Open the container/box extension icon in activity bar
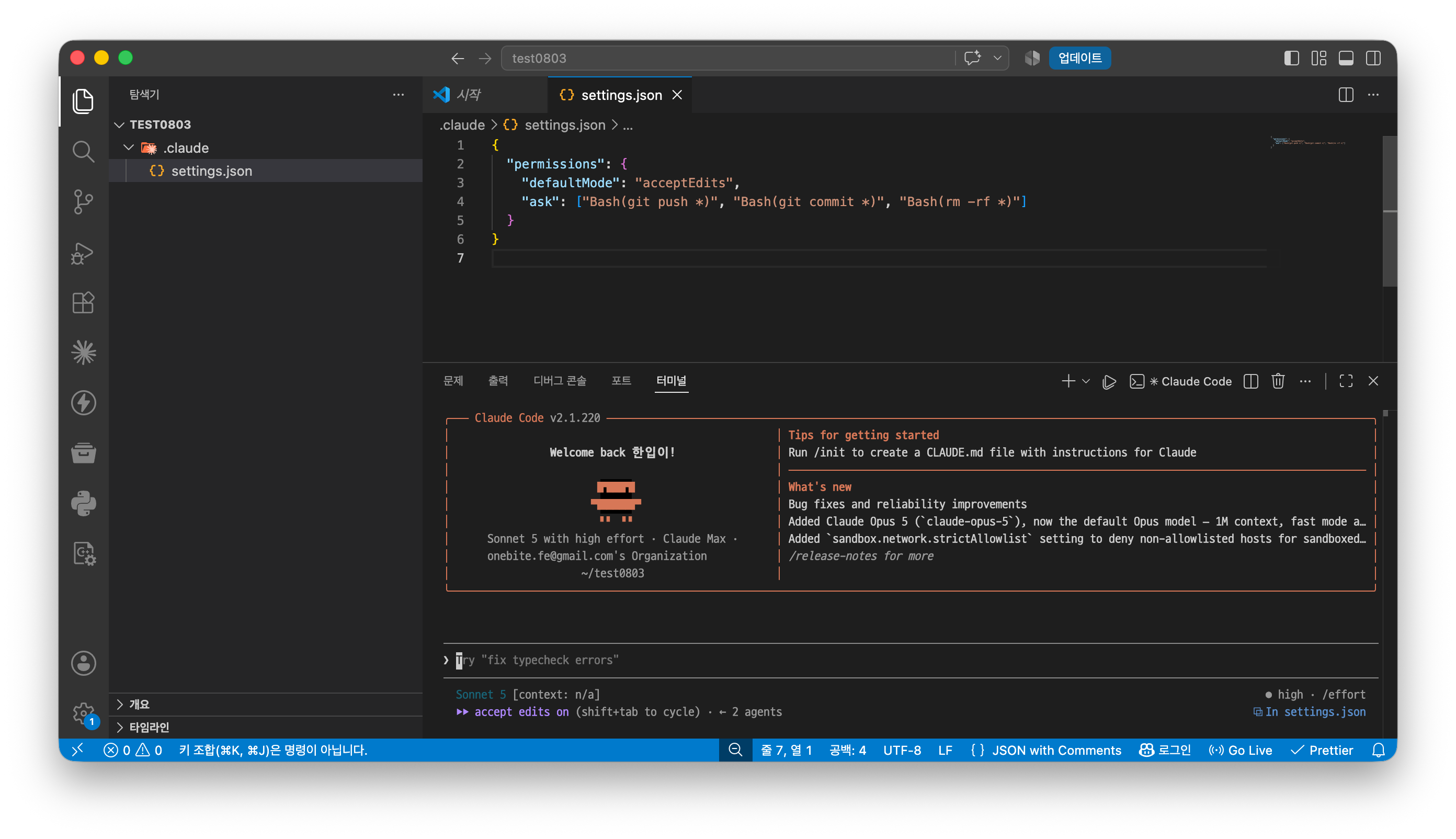Image resolution: width=1456 pixels, height=839 pixels. tap(84, 453)
